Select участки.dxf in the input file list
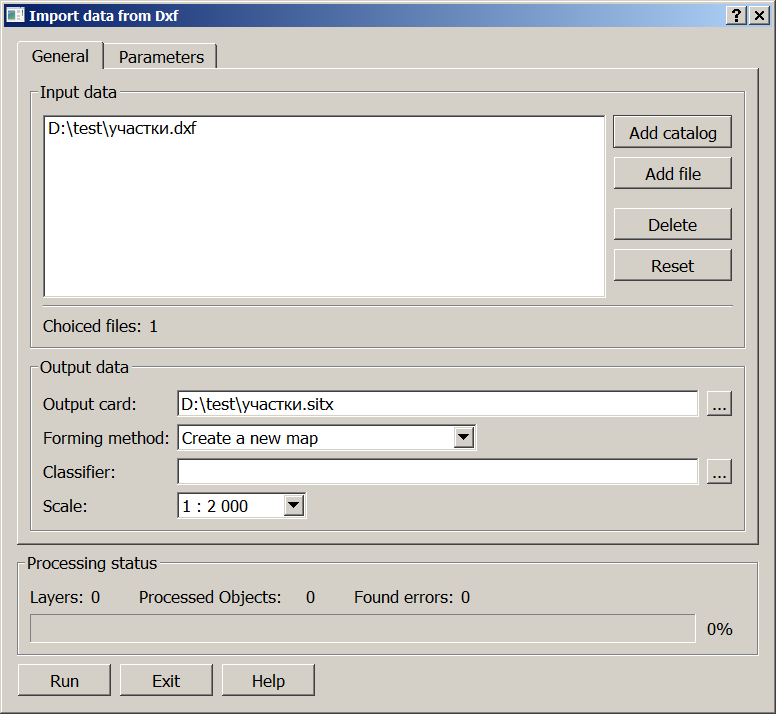This screenshot has height=714, width=776. click(121, 129)
